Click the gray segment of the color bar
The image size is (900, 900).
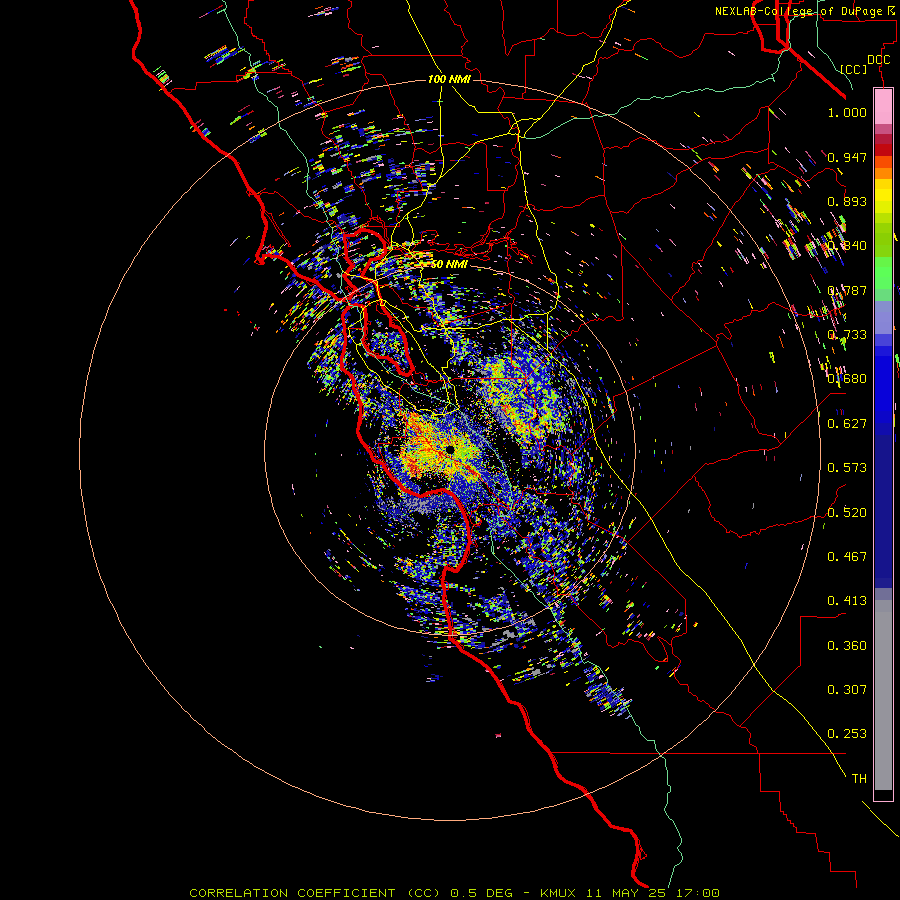[883, 695]
